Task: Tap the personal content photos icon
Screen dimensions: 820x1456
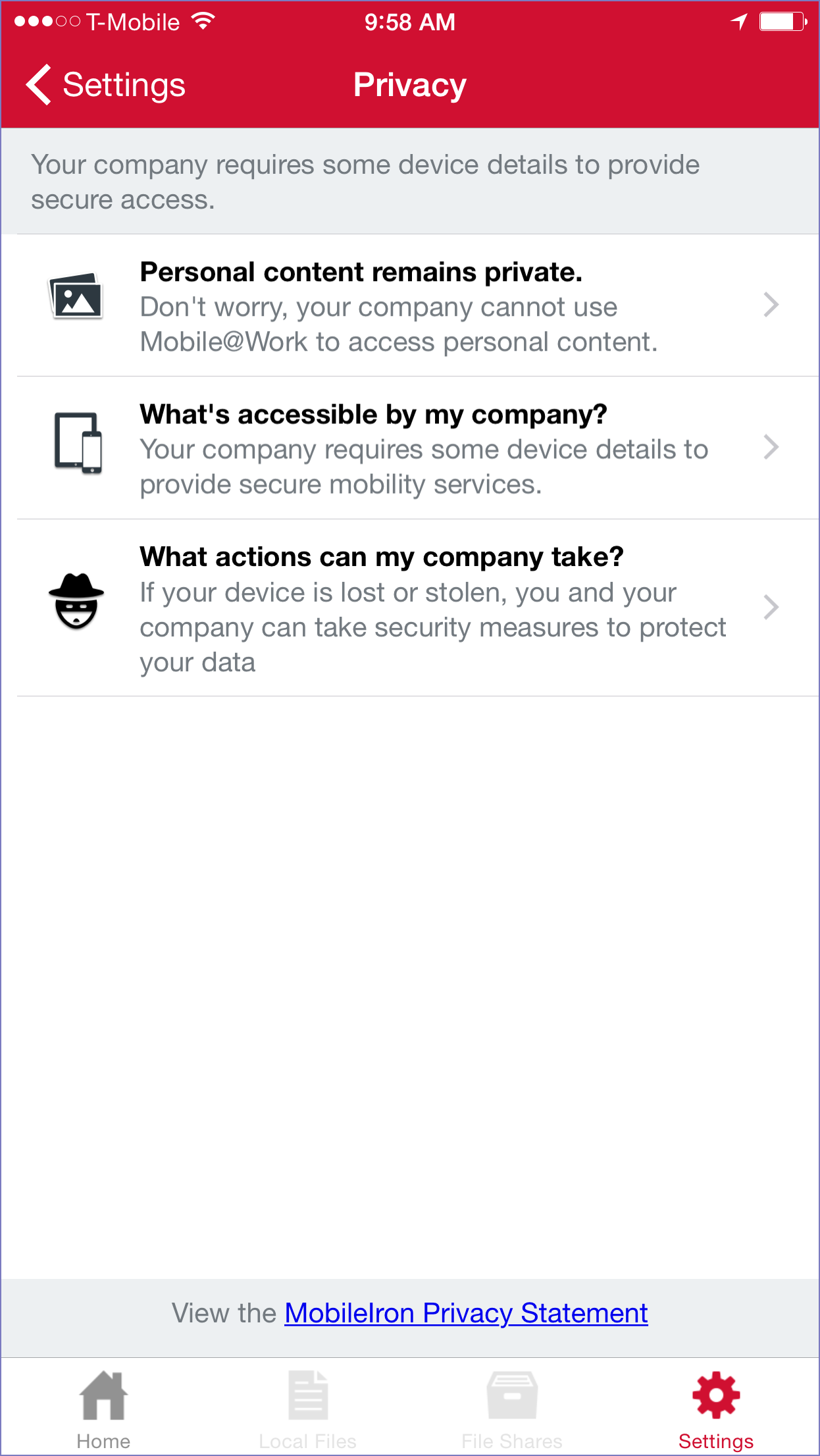Action: 77,296
